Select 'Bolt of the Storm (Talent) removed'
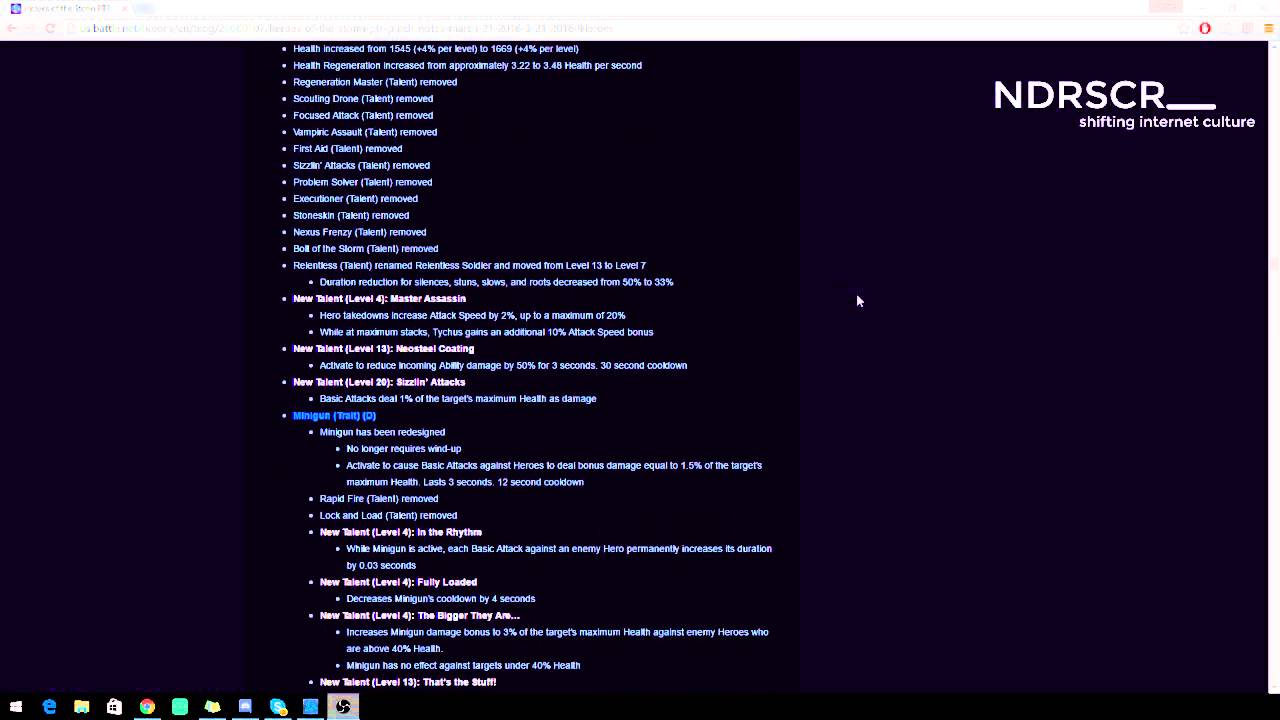The height and width of the screenshot is (720, 1280). [365, 249]
